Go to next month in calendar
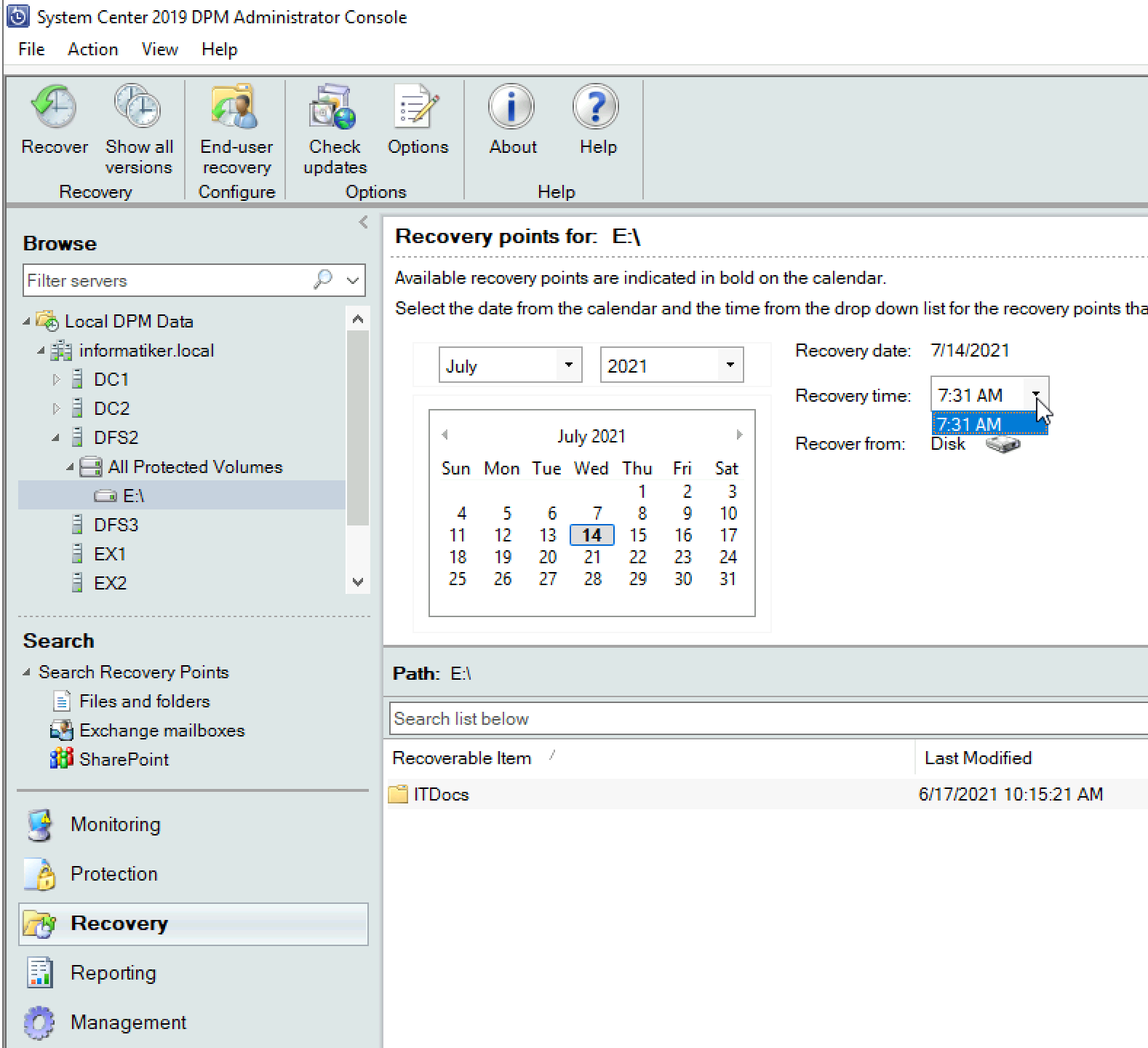Image resolution: width=1148 pixels, height=1048 pixels. click(739, 434)
